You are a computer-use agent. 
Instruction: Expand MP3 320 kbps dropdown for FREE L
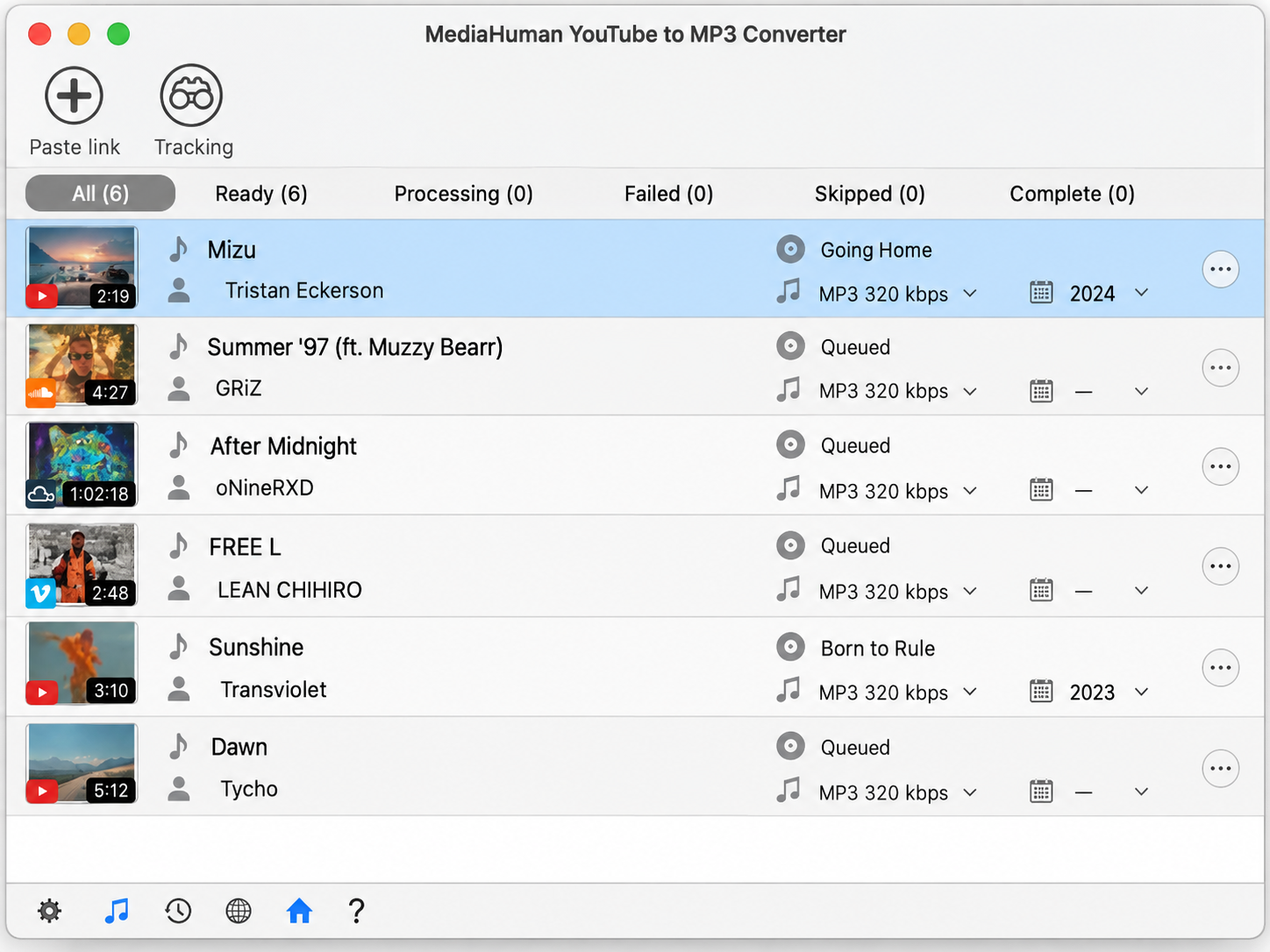point(970,591)
